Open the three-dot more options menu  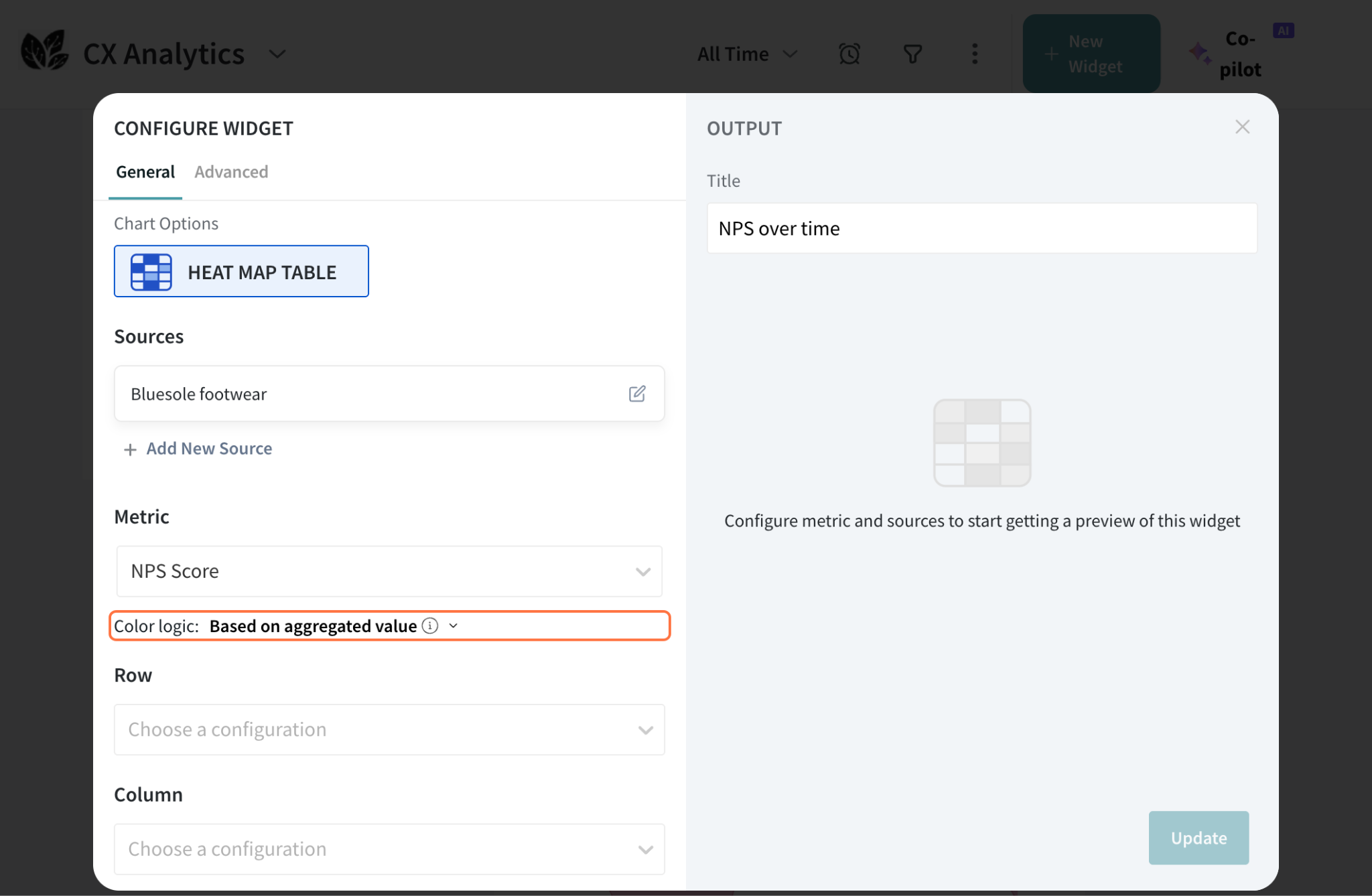coord(975,54)
